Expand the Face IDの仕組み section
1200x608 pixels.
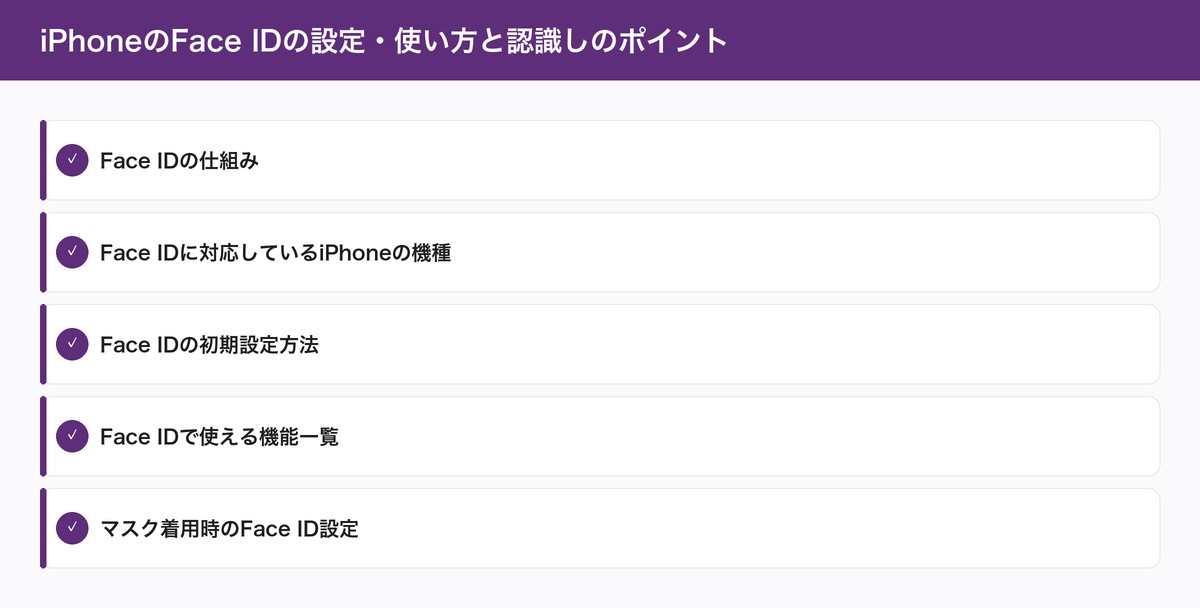tap(600, 160)
